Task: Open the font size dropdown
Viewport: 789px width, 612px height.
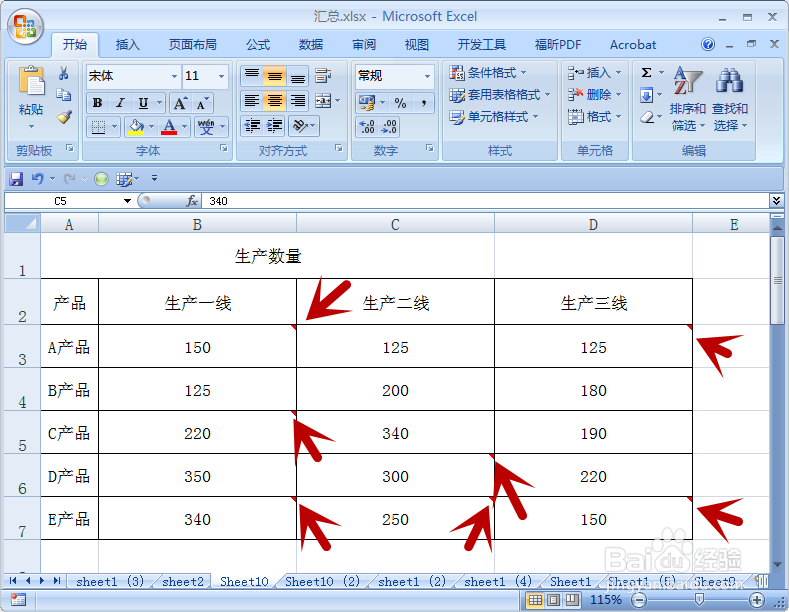Action: 221,76
